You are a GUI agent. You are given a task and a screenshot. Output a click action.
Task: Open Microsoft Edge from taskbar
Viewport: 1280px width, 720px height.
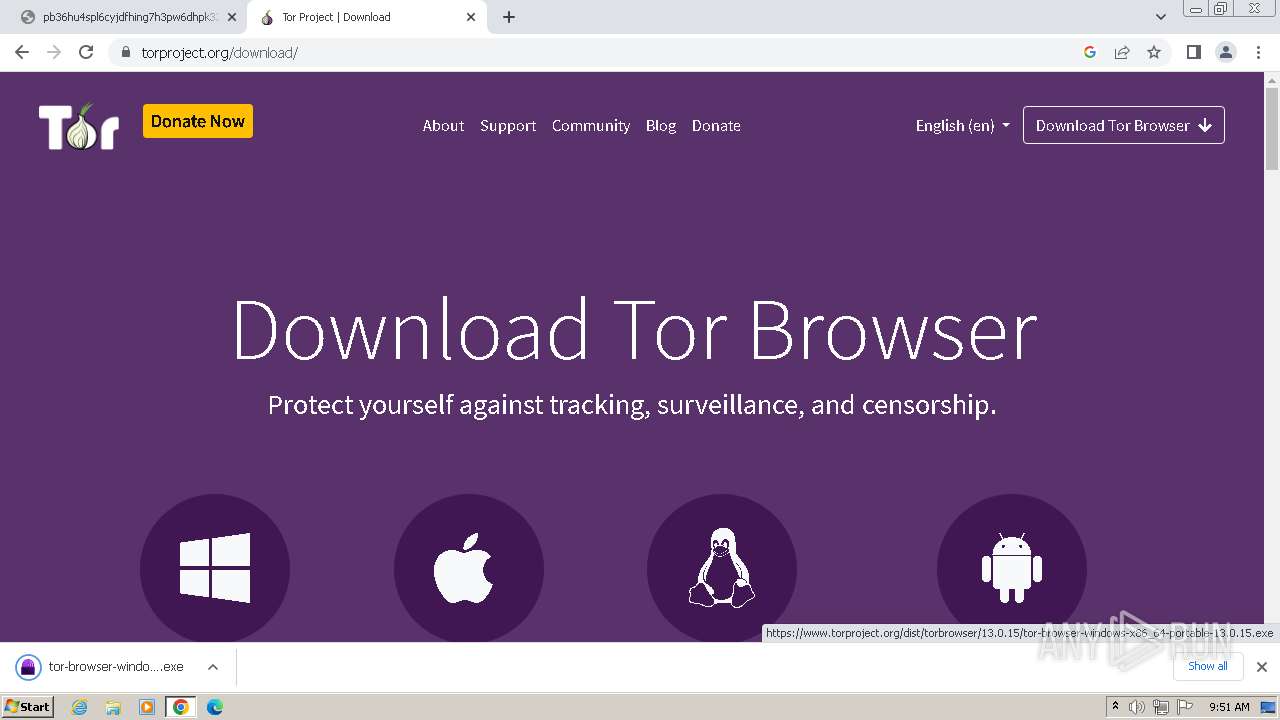pos(215,707)
